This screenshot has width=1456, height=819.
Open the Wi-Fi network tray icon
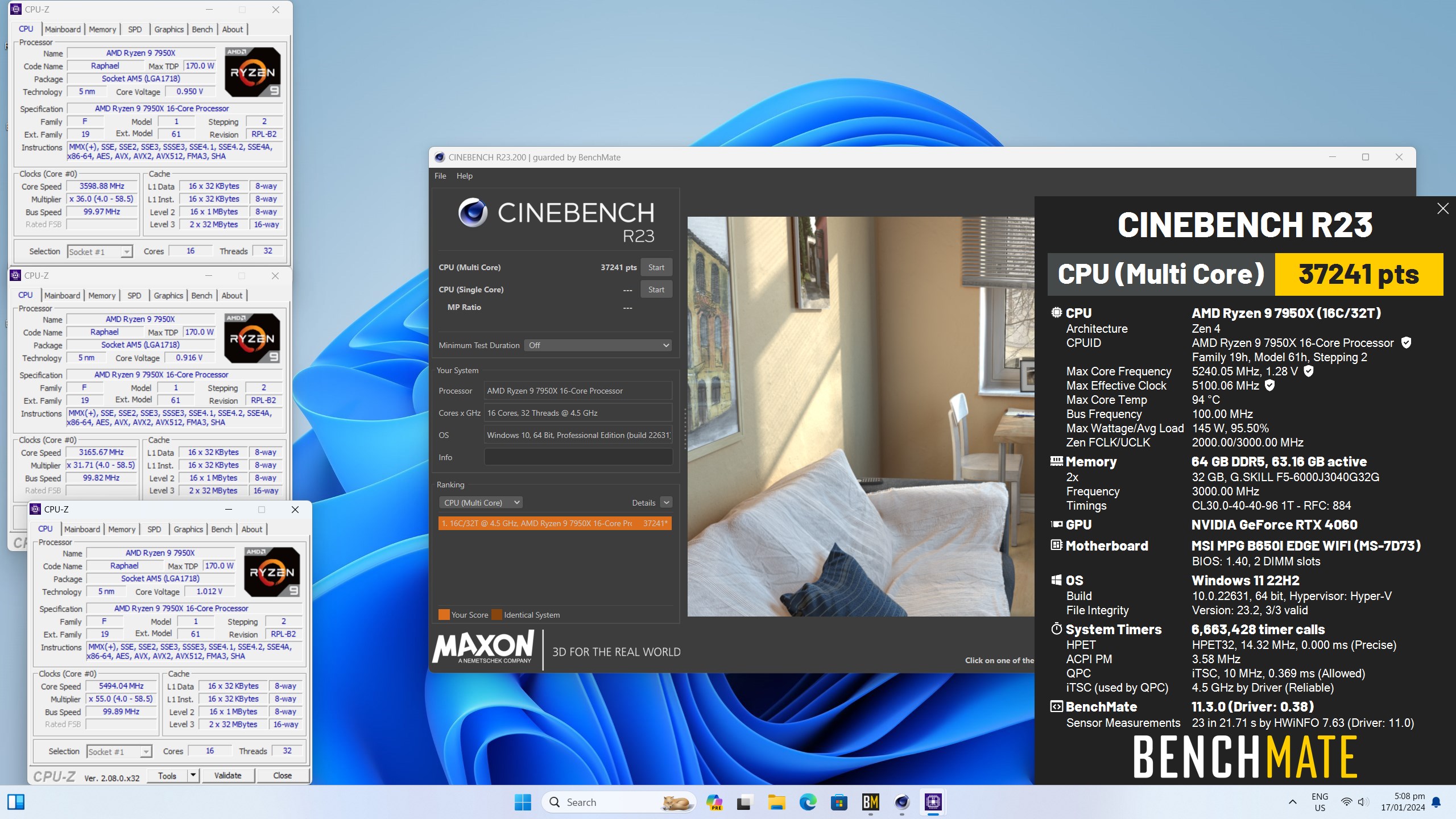(x=1346, y=802)
